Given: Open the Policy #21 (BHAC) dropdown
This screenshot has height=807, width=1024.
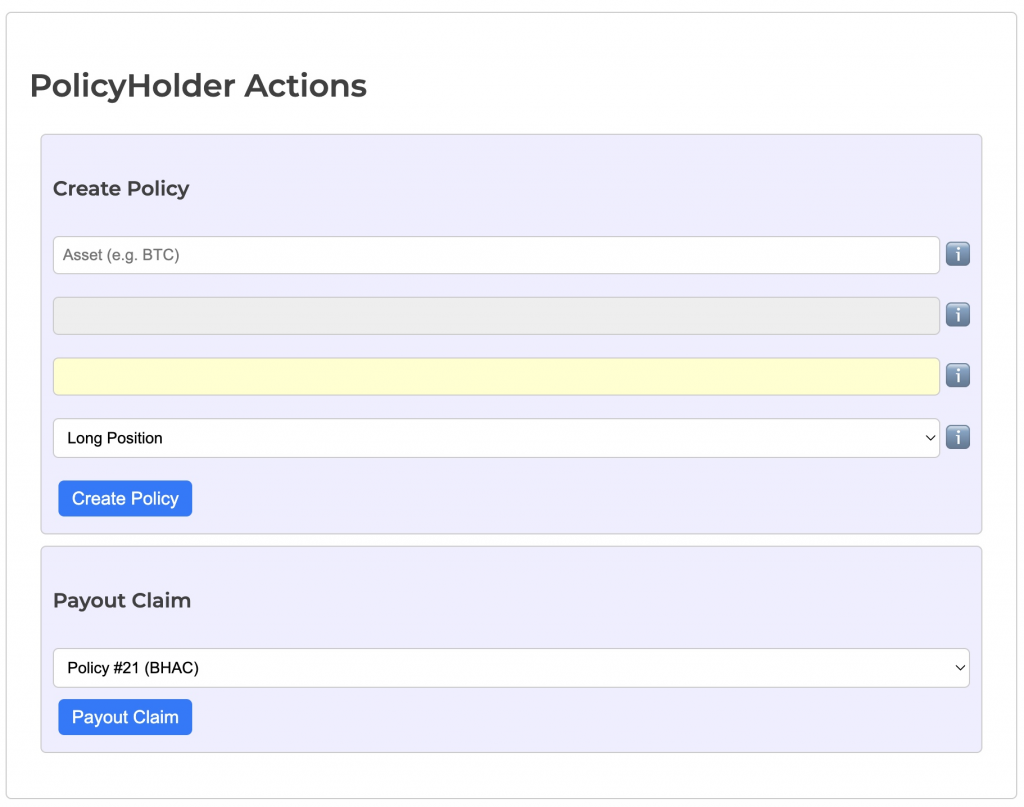Looking at the screenshot, I should pyautogui.click(x=510, y=668).
